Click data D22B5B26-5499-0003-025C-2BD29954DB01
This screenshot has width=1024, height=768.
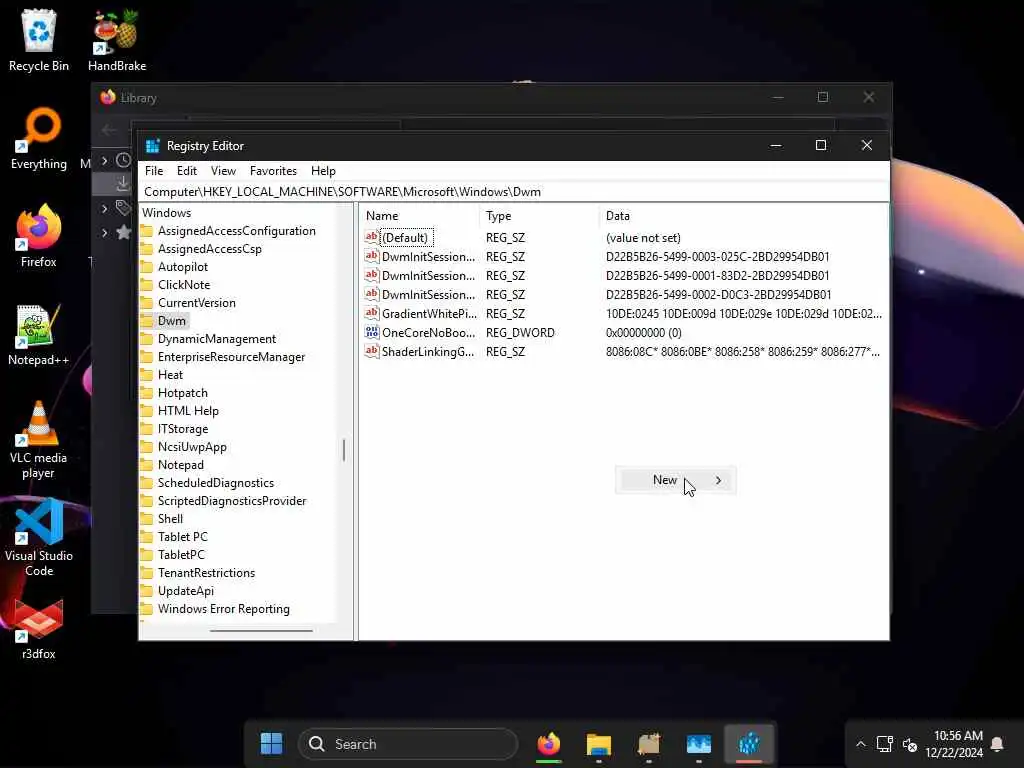coord(717,257)
